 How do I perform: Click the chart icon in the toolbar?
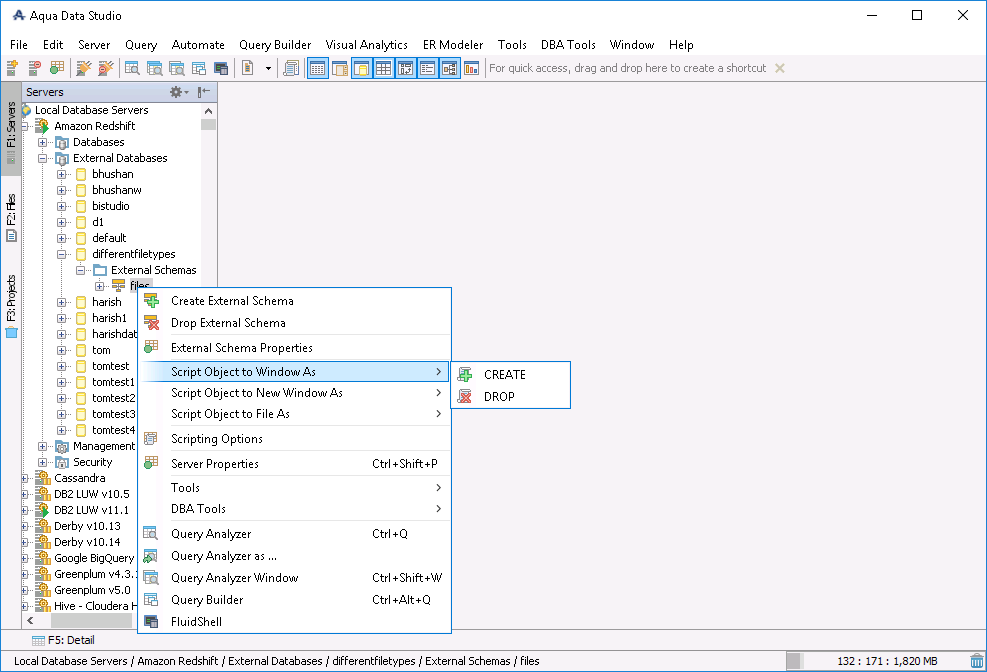[x=471, y=68]
